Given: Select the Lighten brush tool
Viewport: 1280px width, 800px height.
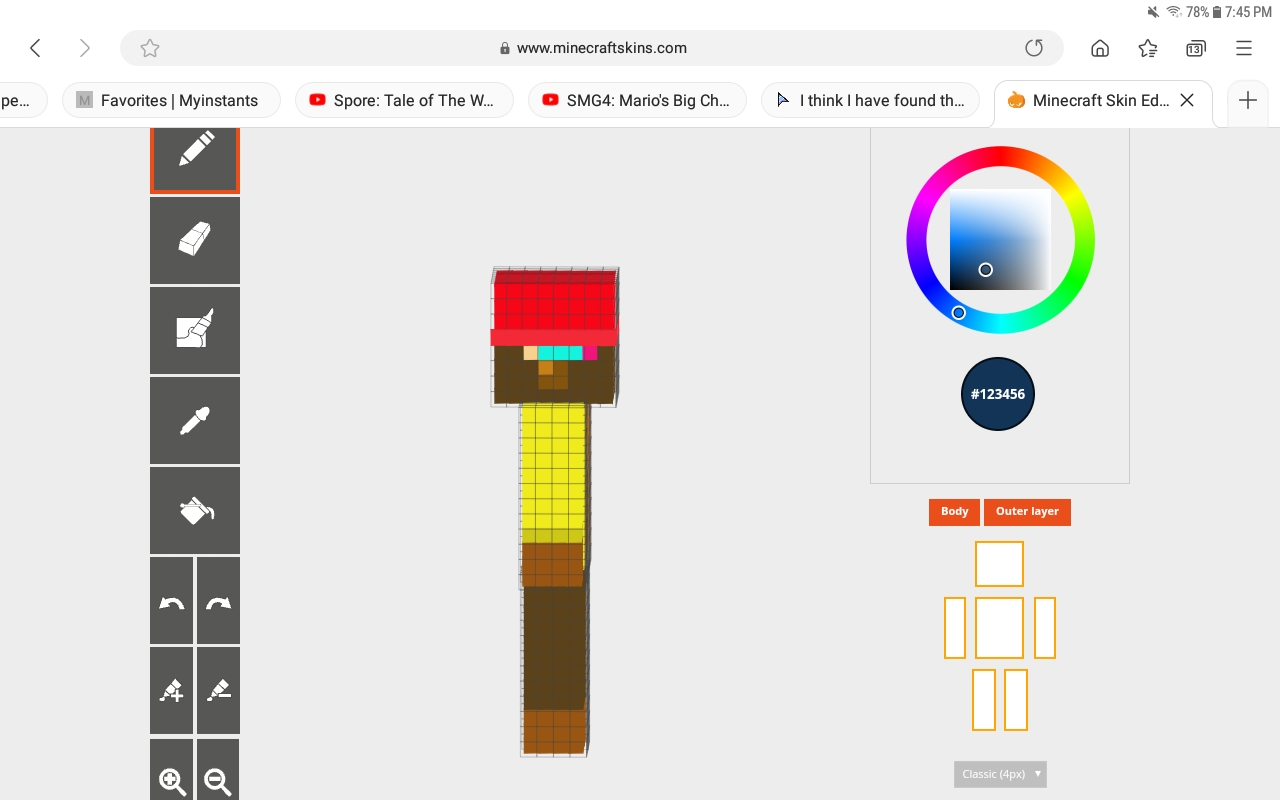Looking at the screenshot, I should tap(171, 690).
